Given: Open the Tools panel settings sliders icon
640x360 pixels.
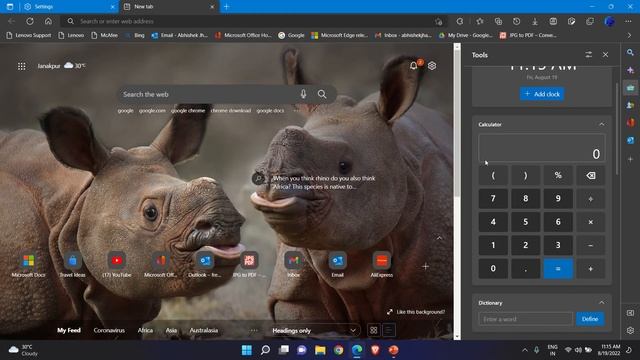Looking at the screenshot, I should (x=588, y=55).
